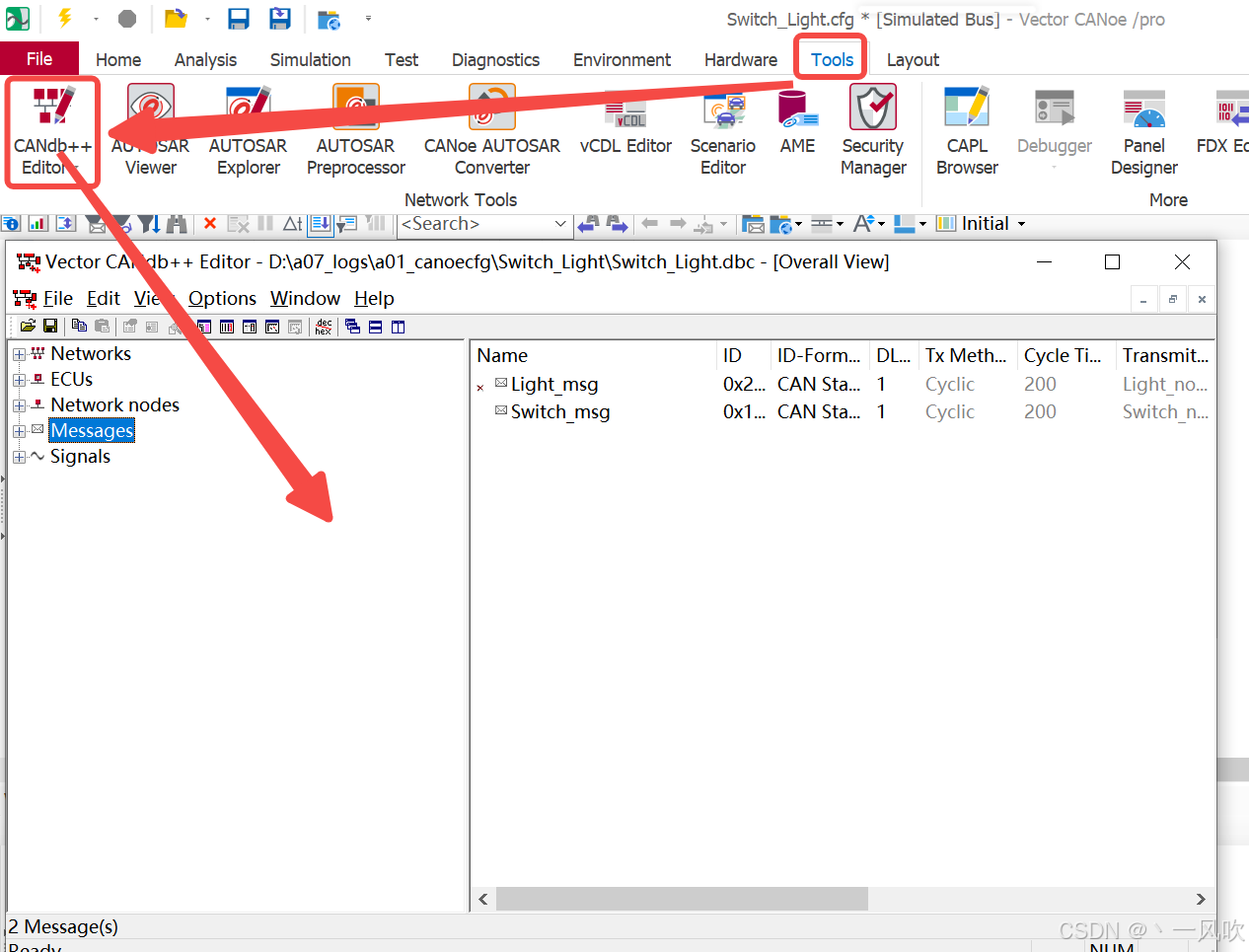Screen dimensions: 1249x952
Task: Click the binoculars find icon in trace toolbar
Action: click(x=177, y=224)
